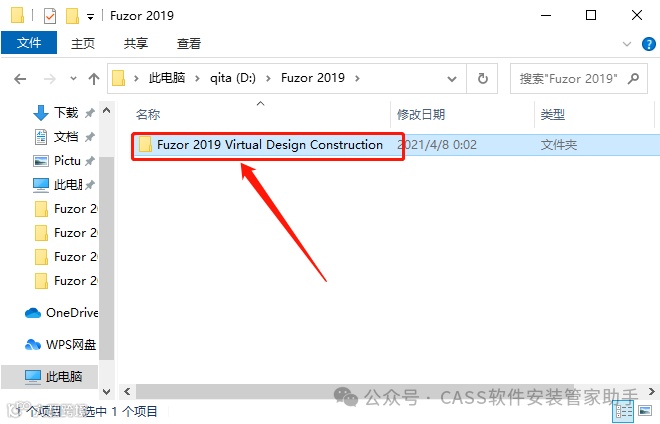
Task: Open the Help question mark icon
Action: pos(649,44)
